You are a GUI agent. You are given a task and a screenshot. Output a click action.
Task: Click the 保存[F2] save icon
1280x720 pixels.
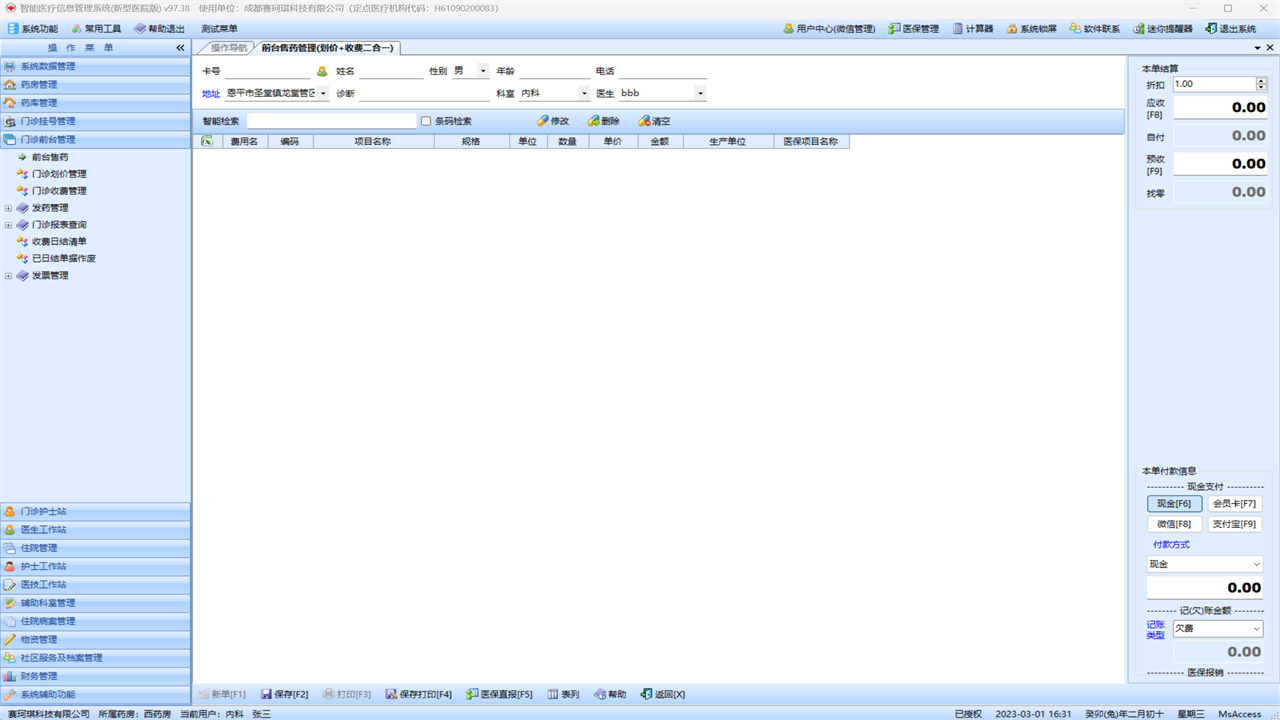284,694
